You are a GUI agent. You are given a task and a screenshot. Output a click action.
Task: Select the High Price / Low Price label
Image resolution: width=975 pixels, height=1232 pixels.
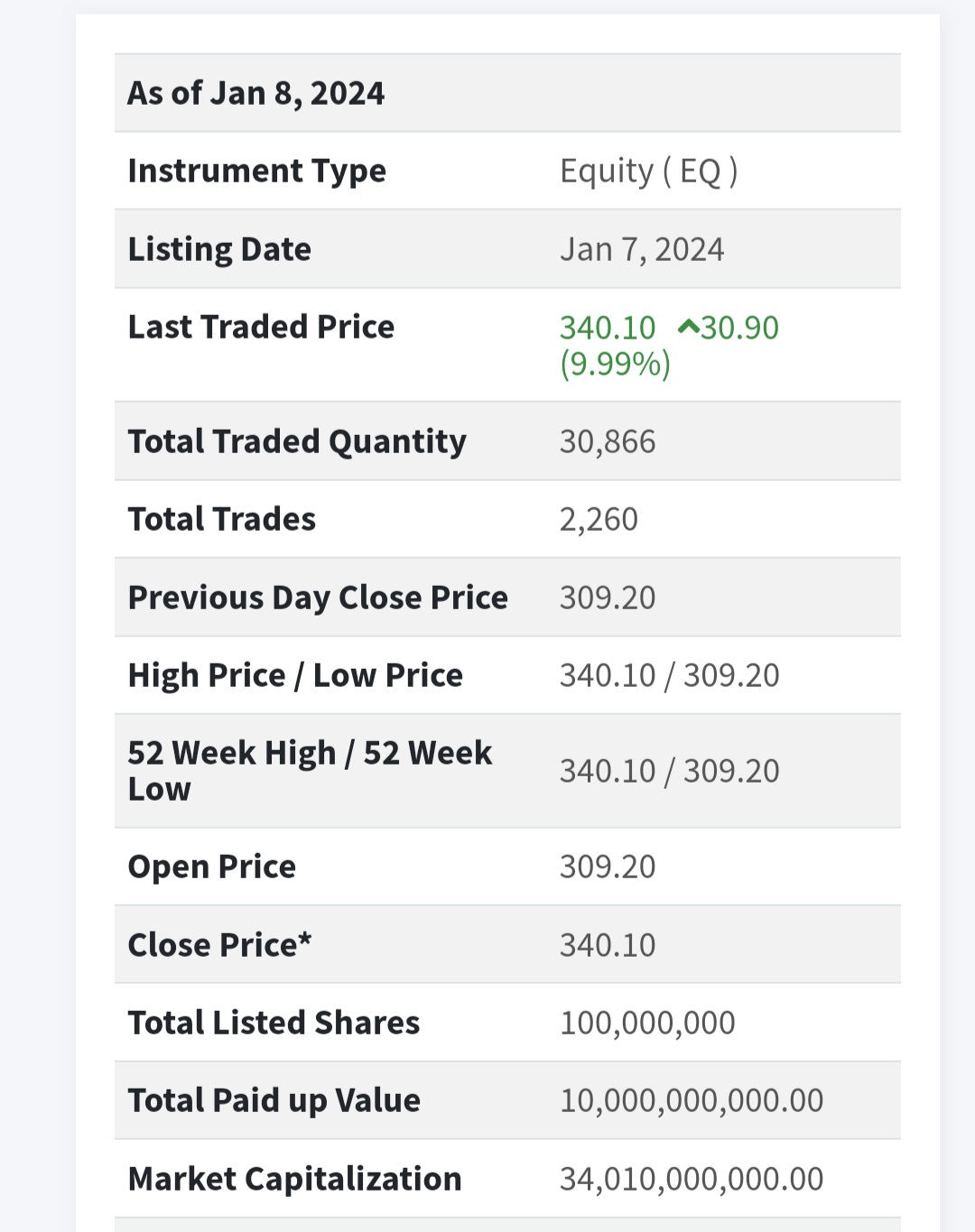(x=295, y=675)
